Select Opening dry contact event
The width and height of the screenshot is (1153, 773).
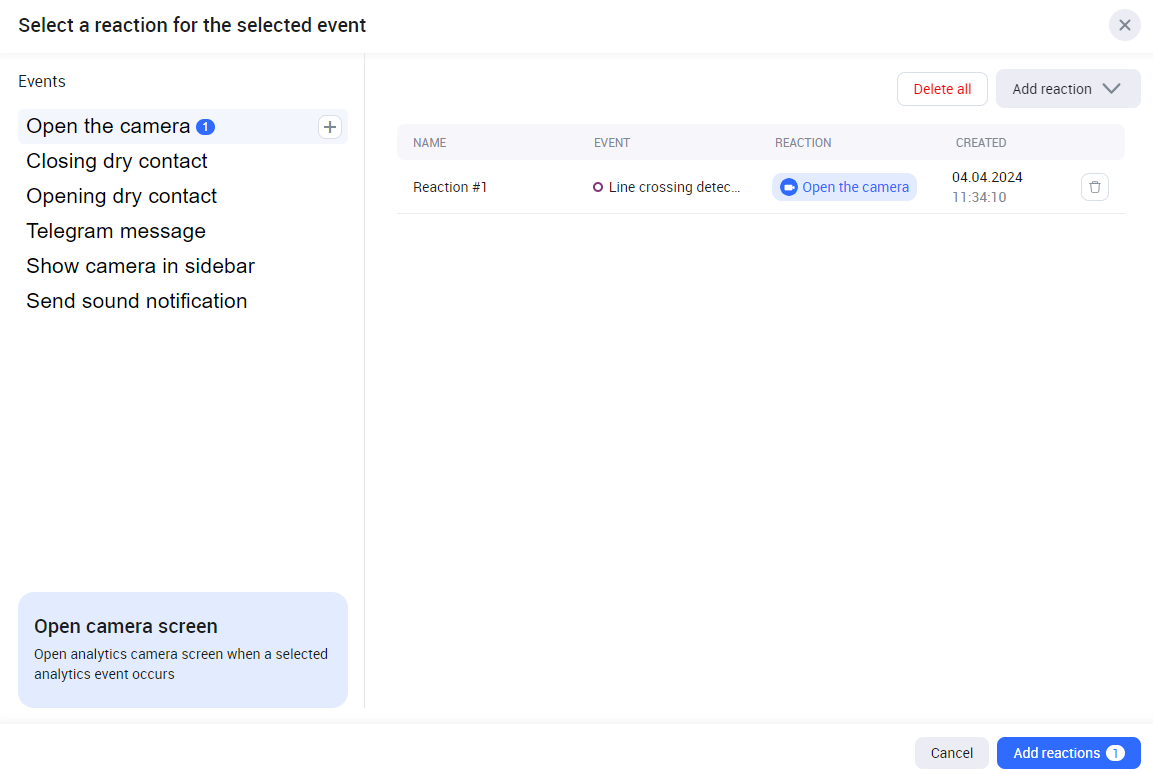tap(122, 196)
